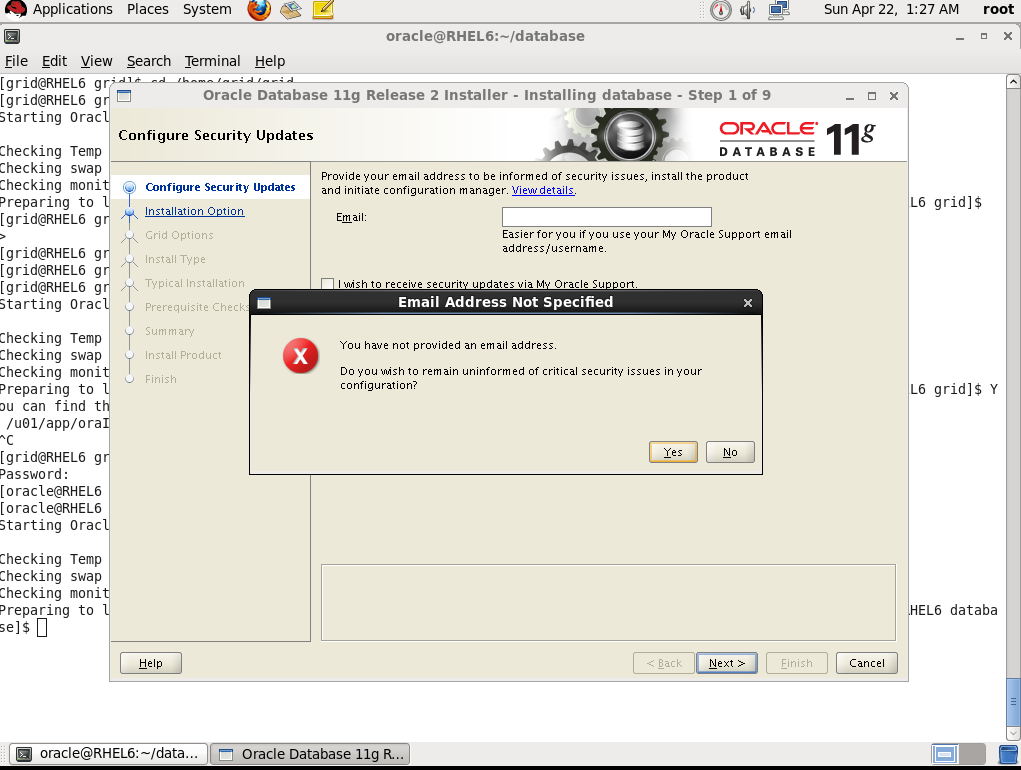The width and height of the screenshot is (1021, 770).
Task: Switch to oracle@RHEL6 terminal taskbar entry
Action: coord(110,754)
